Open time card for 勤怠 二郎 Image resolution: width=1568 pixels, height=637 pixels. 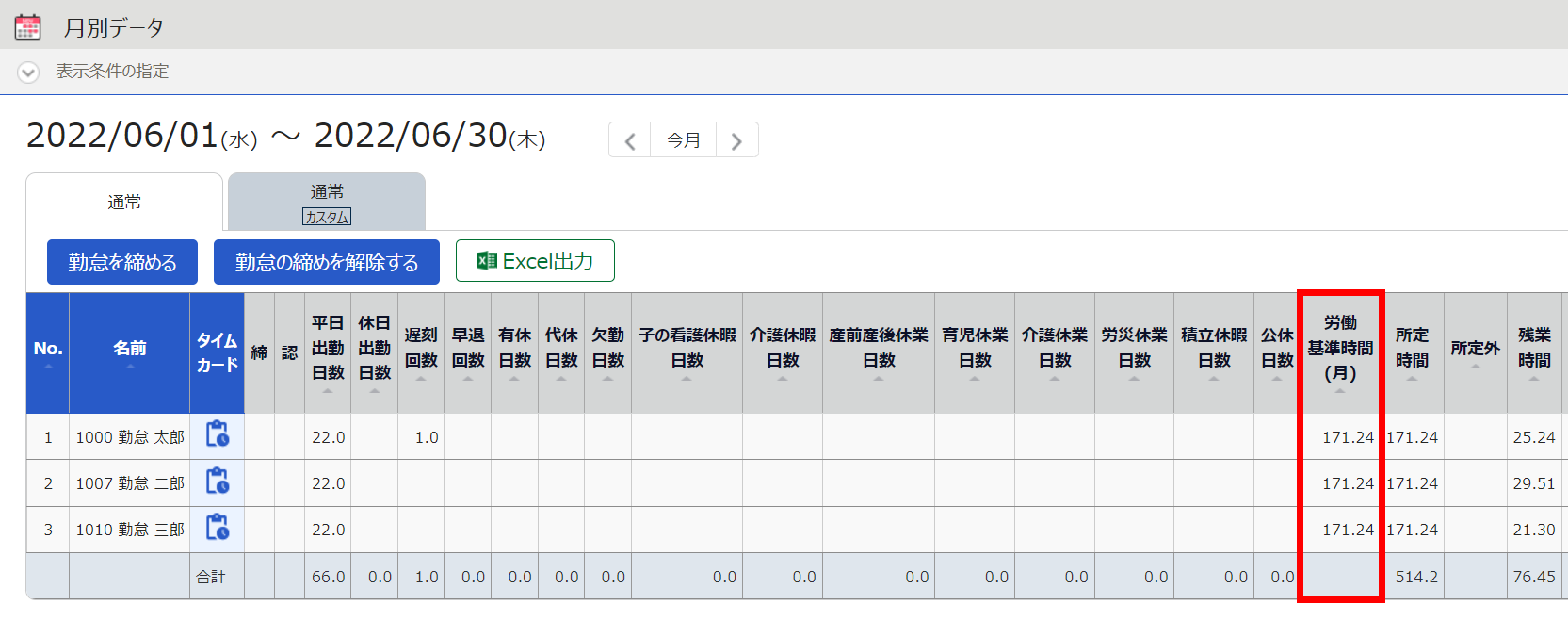(218, 482)
